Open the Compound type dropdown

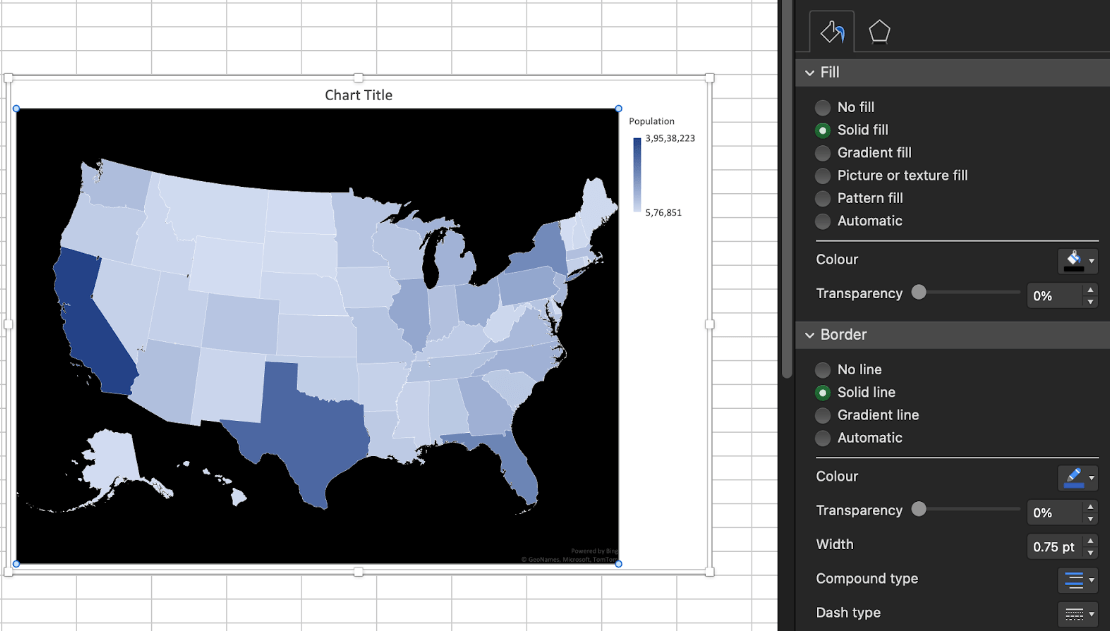point(1077,580)
